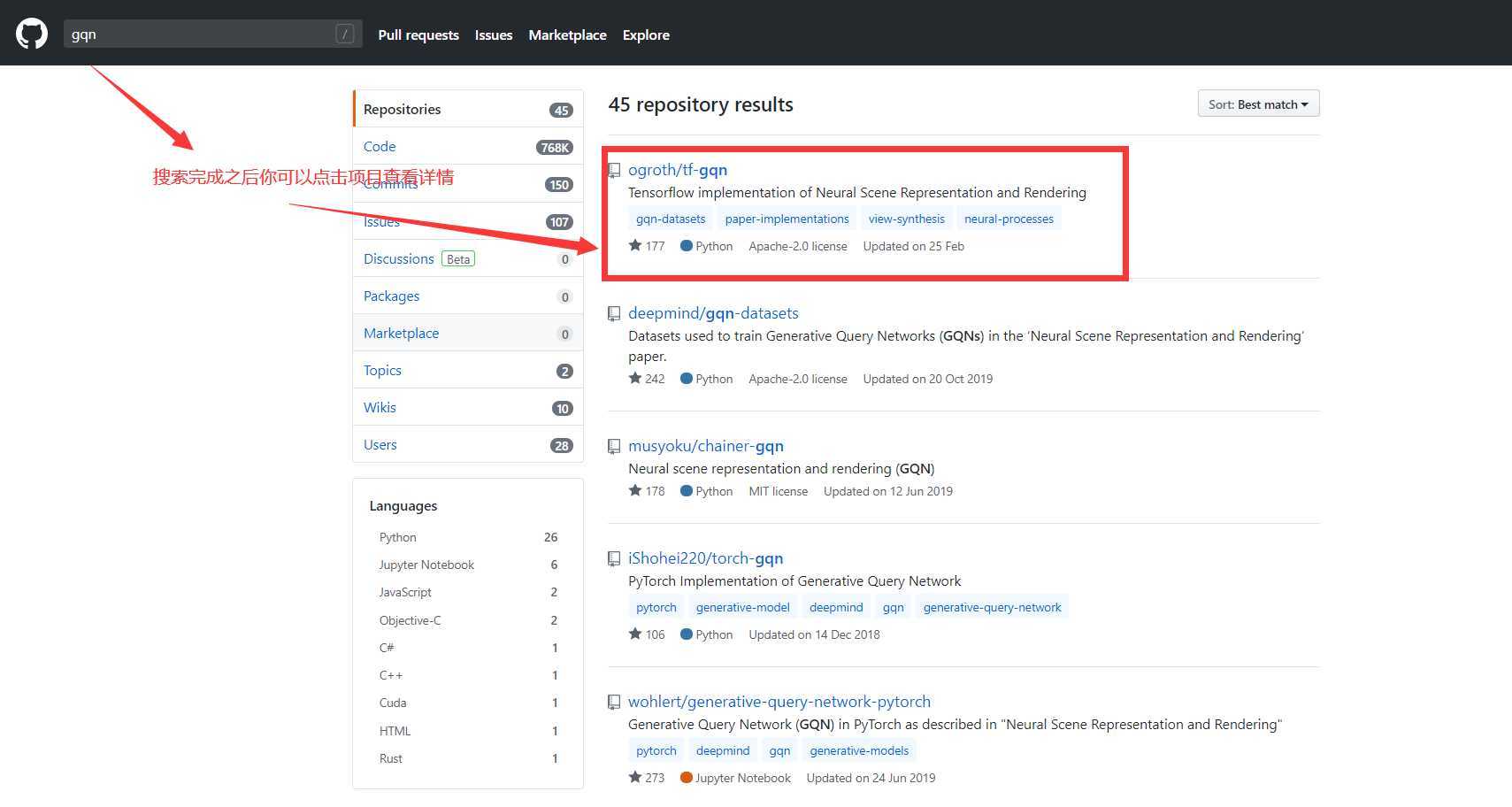1512x807 pixels.
Task: Click 'Apache-2.0 license' under tf-gqn
Action: (x=797, y=246)
